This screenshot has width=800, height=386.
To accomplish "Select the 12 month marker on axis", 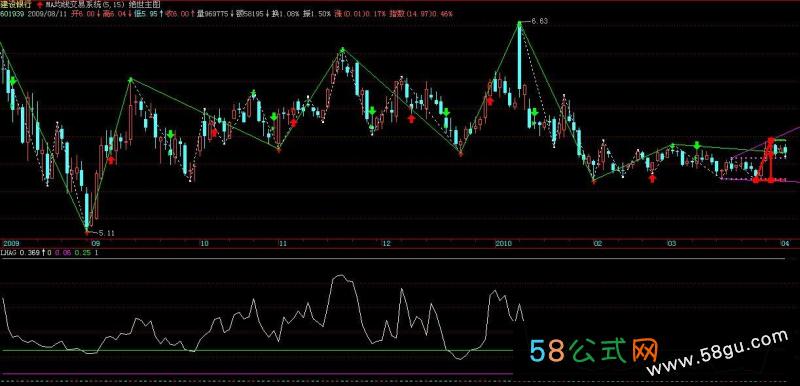I will pyautogui.click(x=386, y=244).
